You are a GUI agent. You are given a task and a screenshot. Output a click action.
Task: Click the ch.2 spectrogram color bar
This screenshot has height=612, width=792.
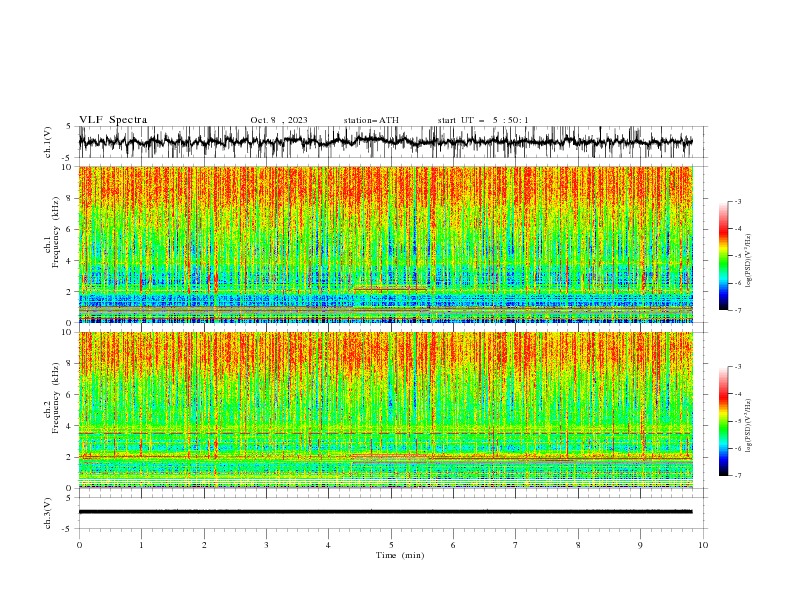(x=723, y=421)
